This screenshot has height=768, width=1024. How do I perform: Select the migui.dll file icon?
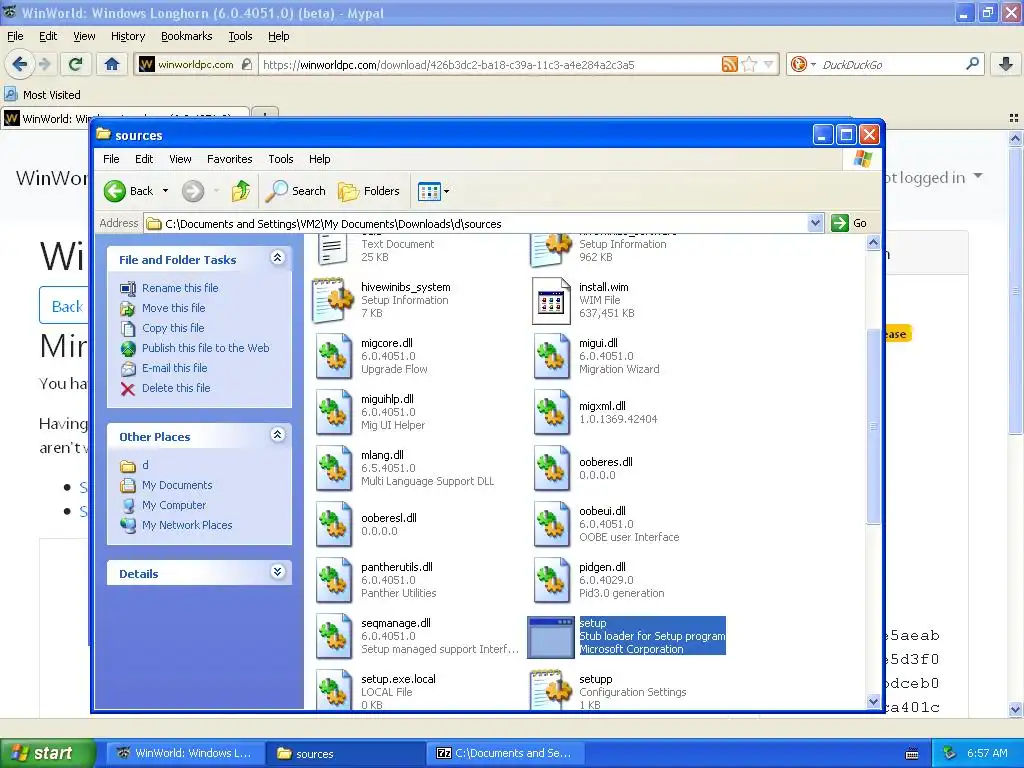[551, 357]
